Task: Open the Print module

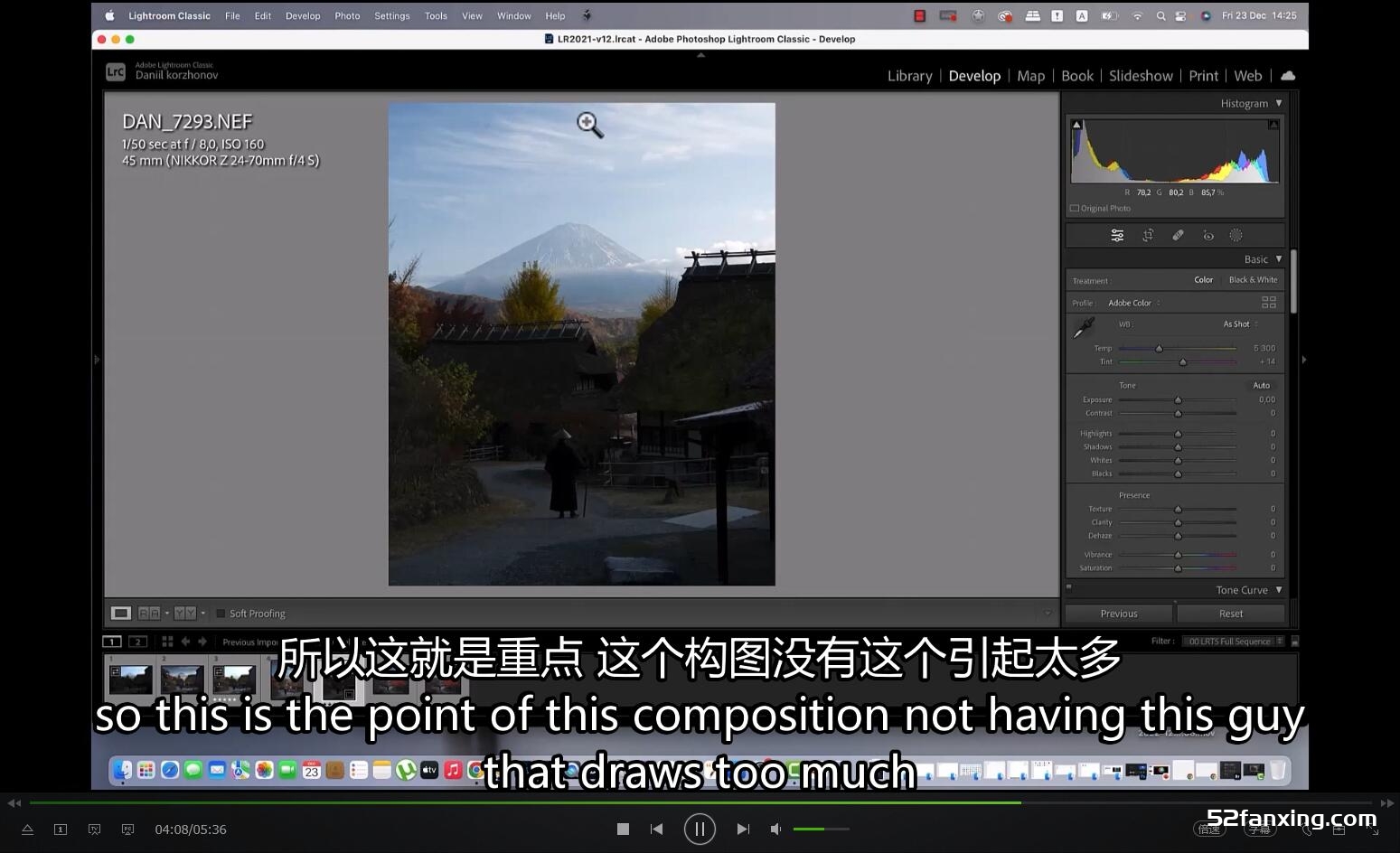Action: pyautogui.click(x=1203, y=76)
